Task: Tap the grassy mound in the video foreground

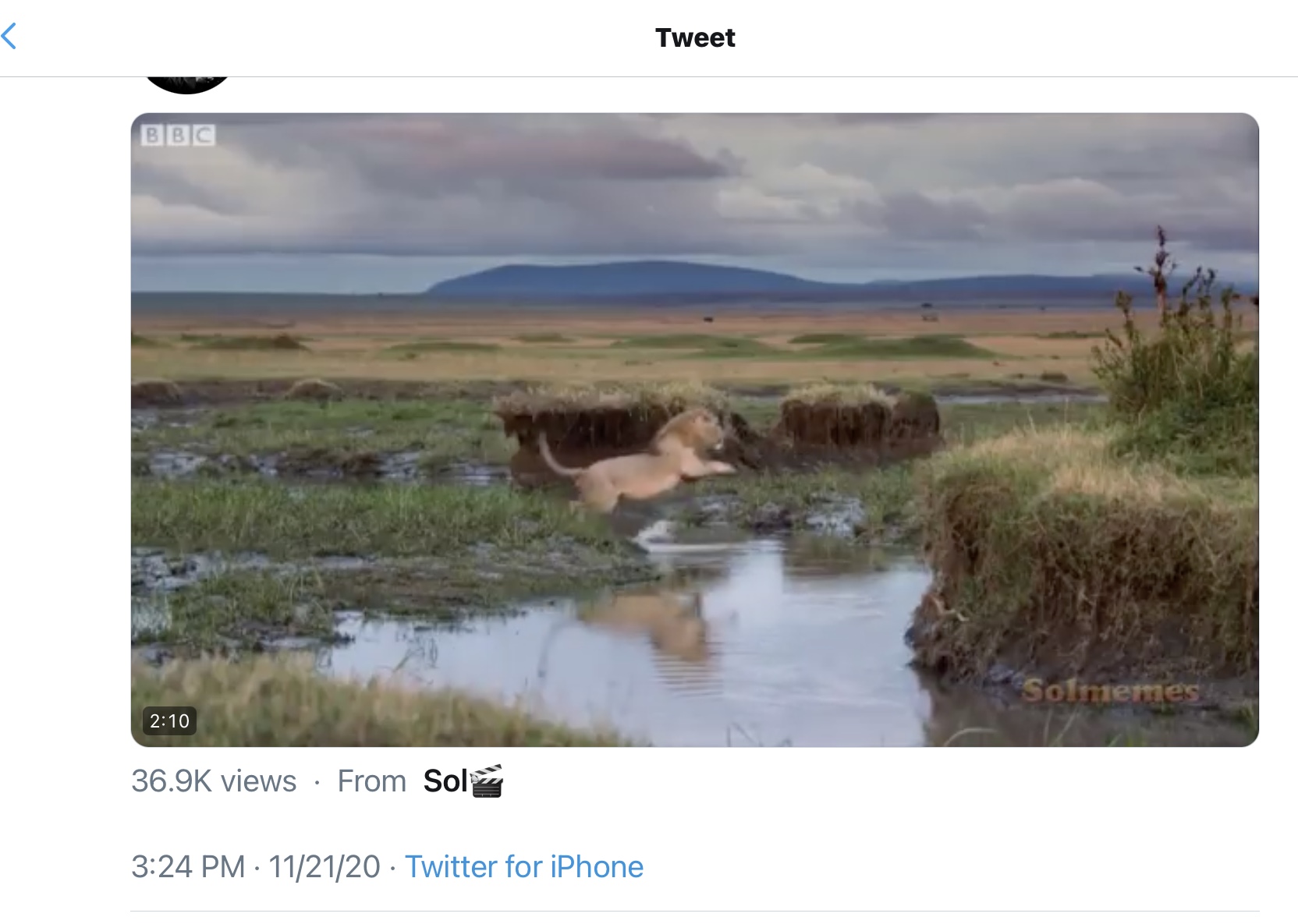Action: pyautogui.click(x=1088, y=546)
